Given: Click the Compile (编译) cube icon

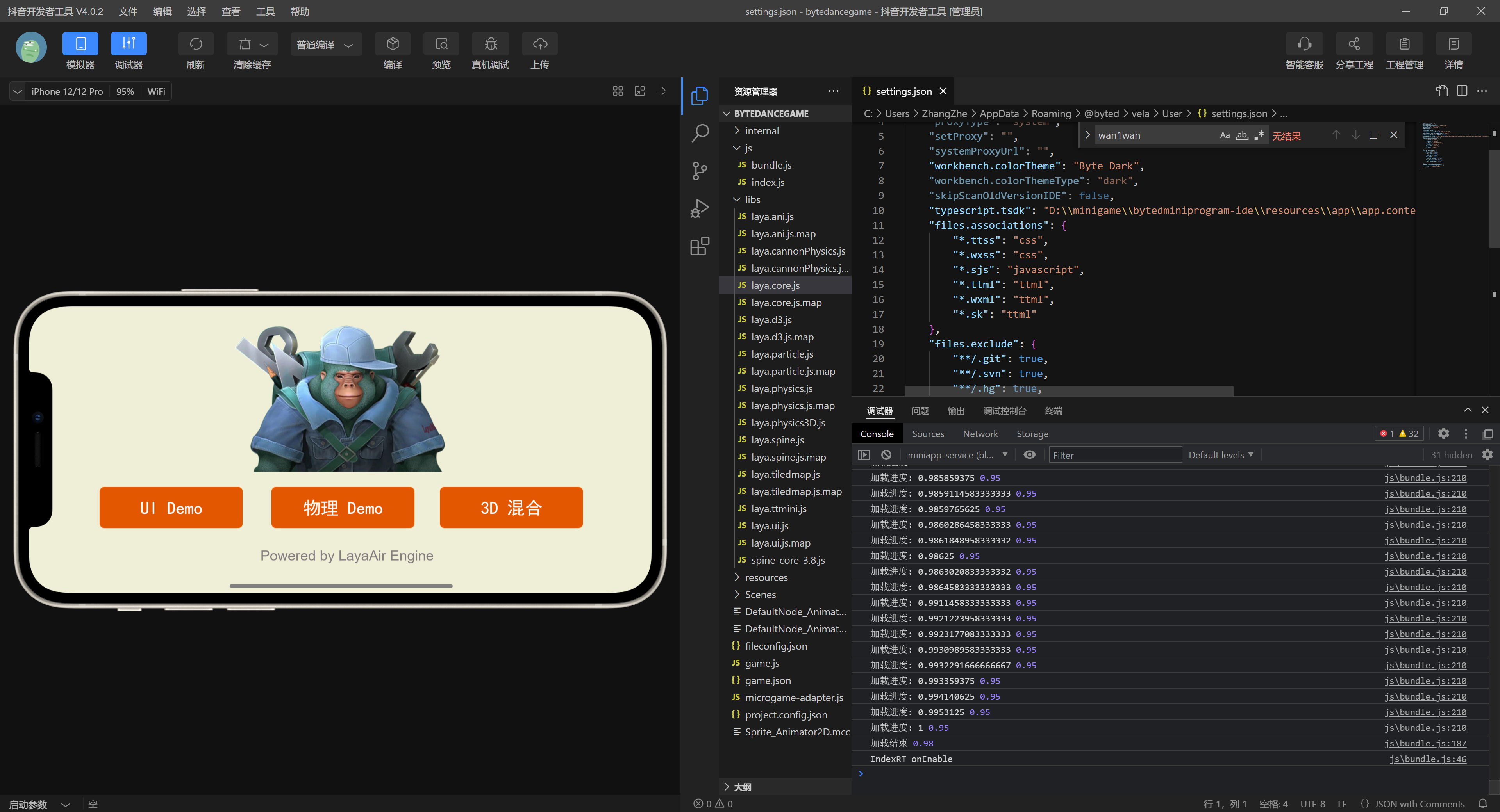Looking at the screenshot, I should 393,44.
